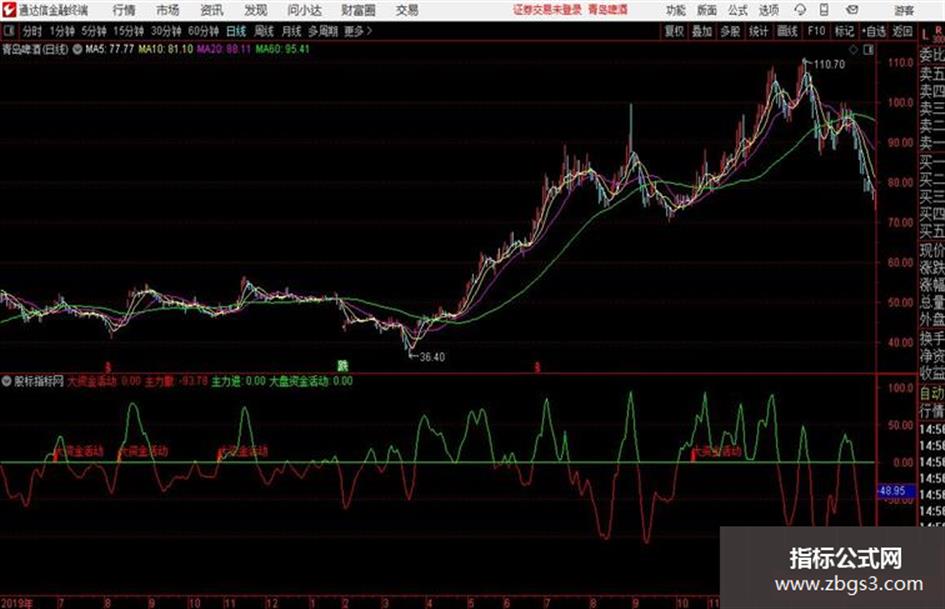Click the 2019年 label on the time axis
This screenshot has height=609, width=945.
point(17,603)
